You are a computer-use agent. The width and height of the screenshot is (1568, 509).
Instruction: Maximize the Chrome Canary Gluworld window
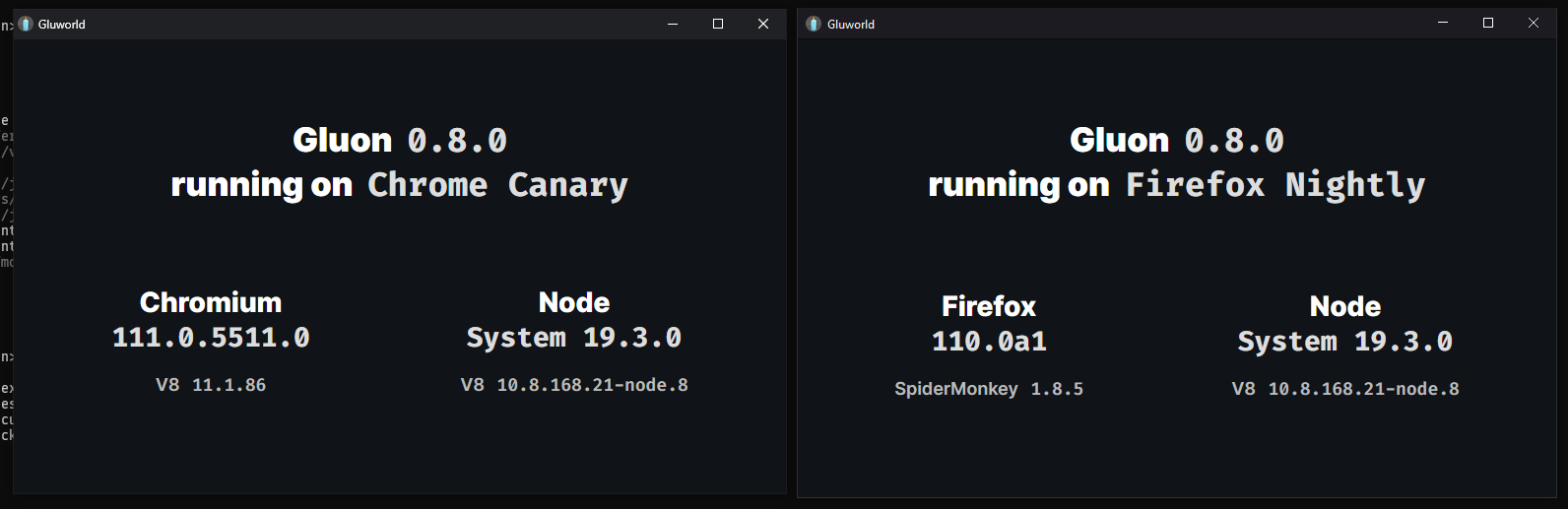point(718,24)
